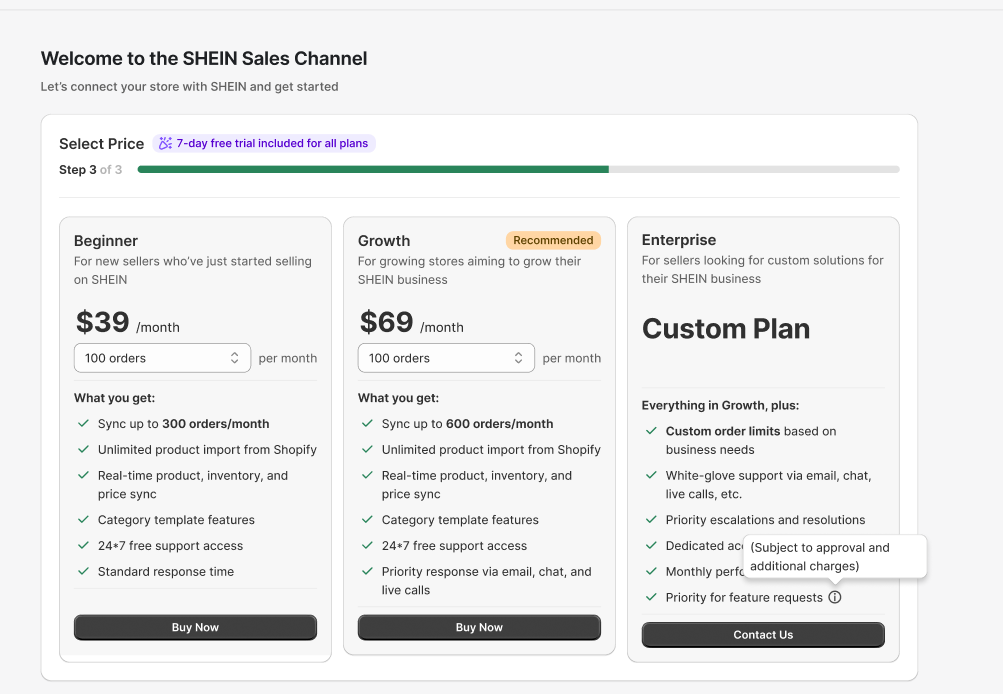Click Buy Now on the Growth plan
Screen dimensions: 1003x694
479,627
